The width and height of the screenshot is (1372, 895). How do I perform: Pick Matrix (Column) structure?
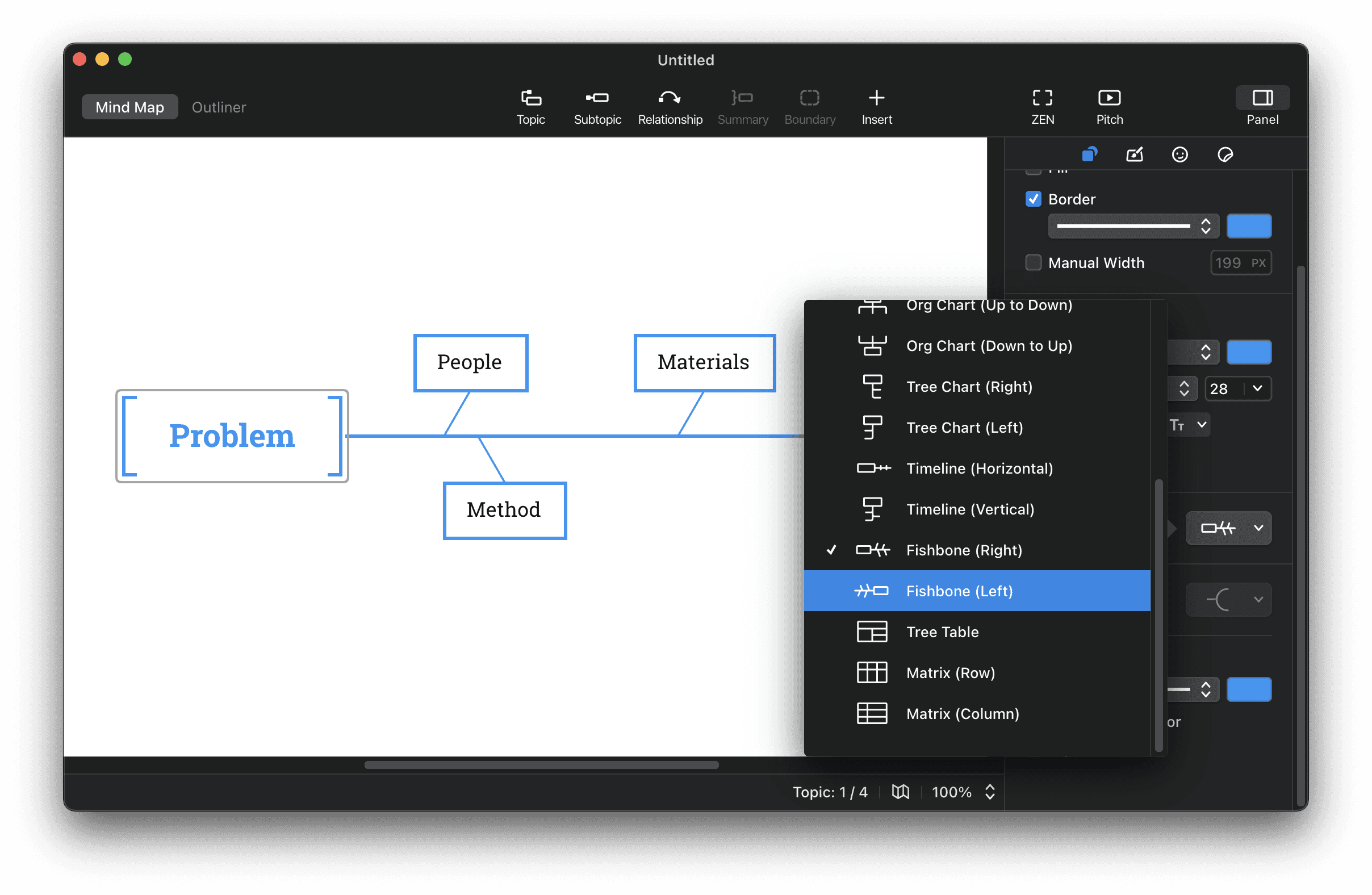tap(977, 714)
